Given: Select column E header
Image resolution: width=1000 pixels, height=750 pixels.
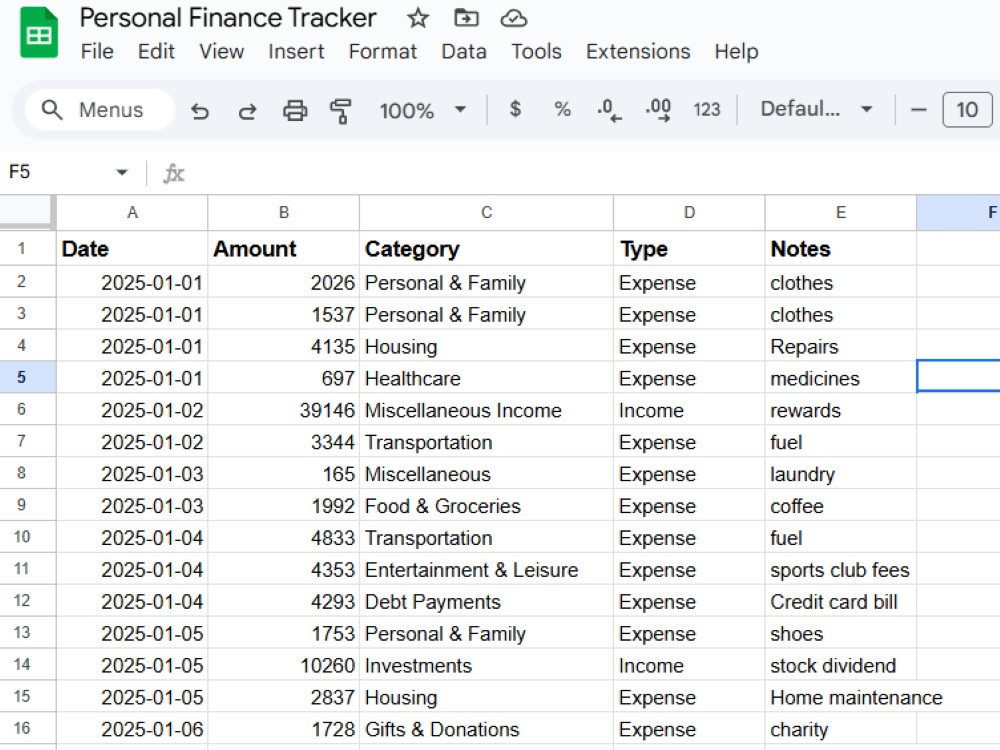Looking at the screenshot, I should 841,213.
